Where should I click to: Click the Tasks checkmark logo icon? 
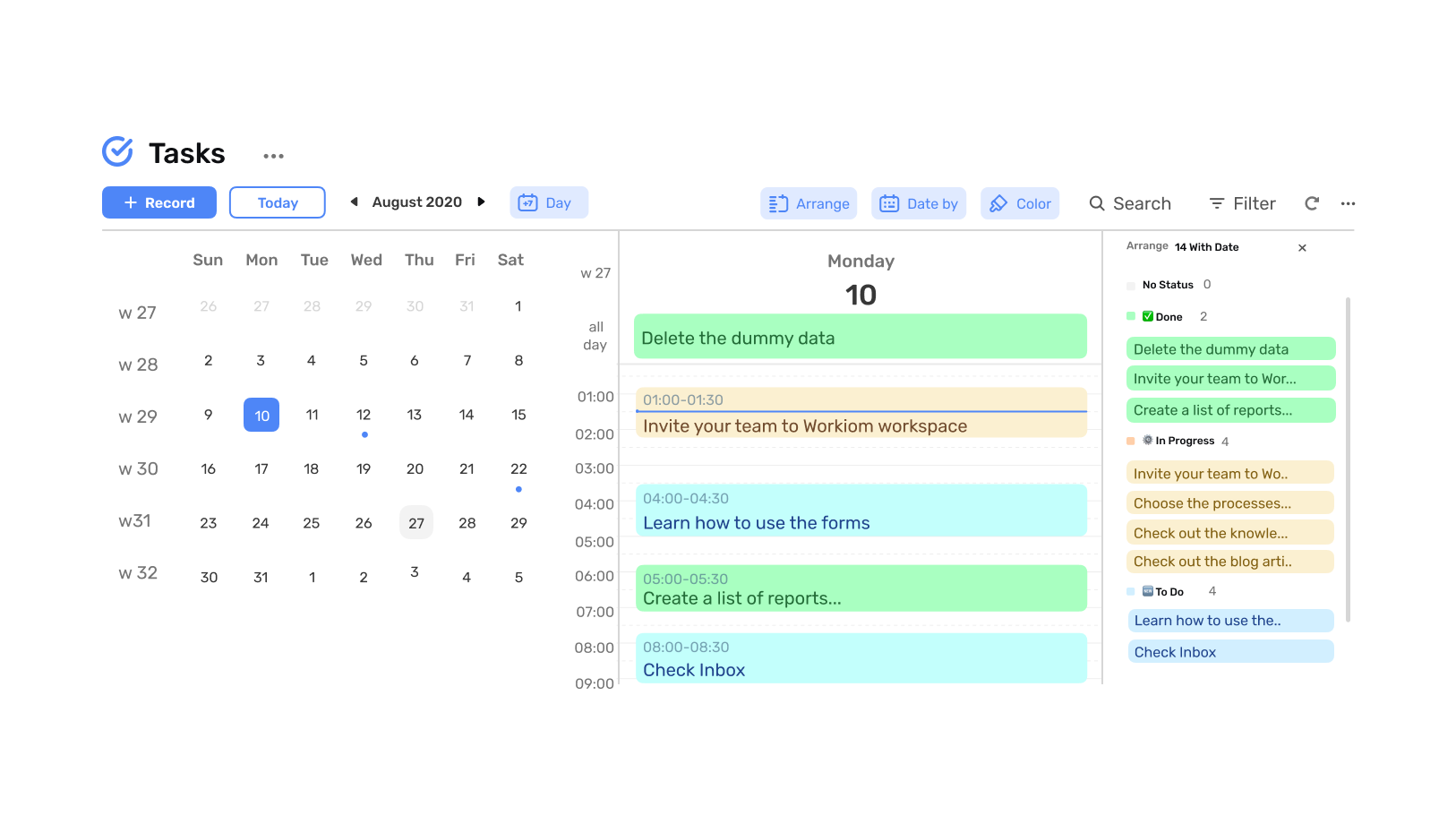117,151
